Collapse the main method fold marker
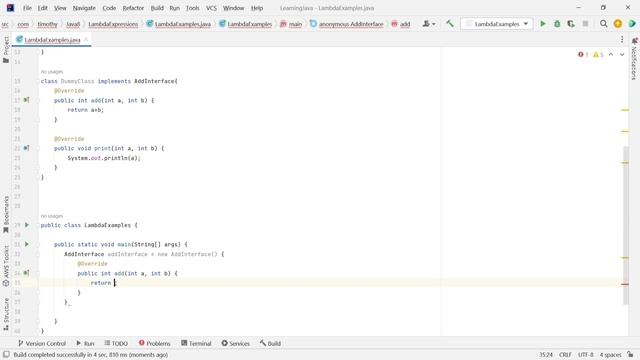The image size is (640, 360). (x=37, y=244)
